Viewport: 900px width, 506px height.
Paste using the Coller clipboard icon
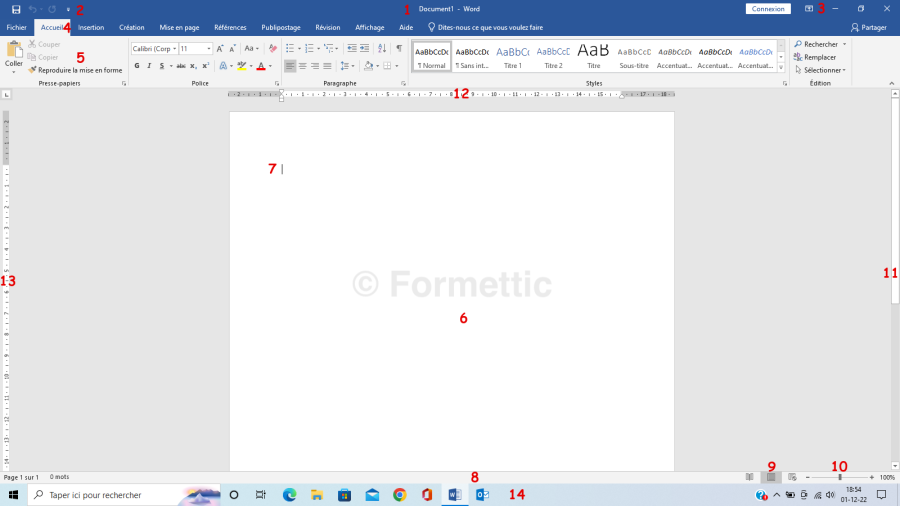(x=14, y=49)
